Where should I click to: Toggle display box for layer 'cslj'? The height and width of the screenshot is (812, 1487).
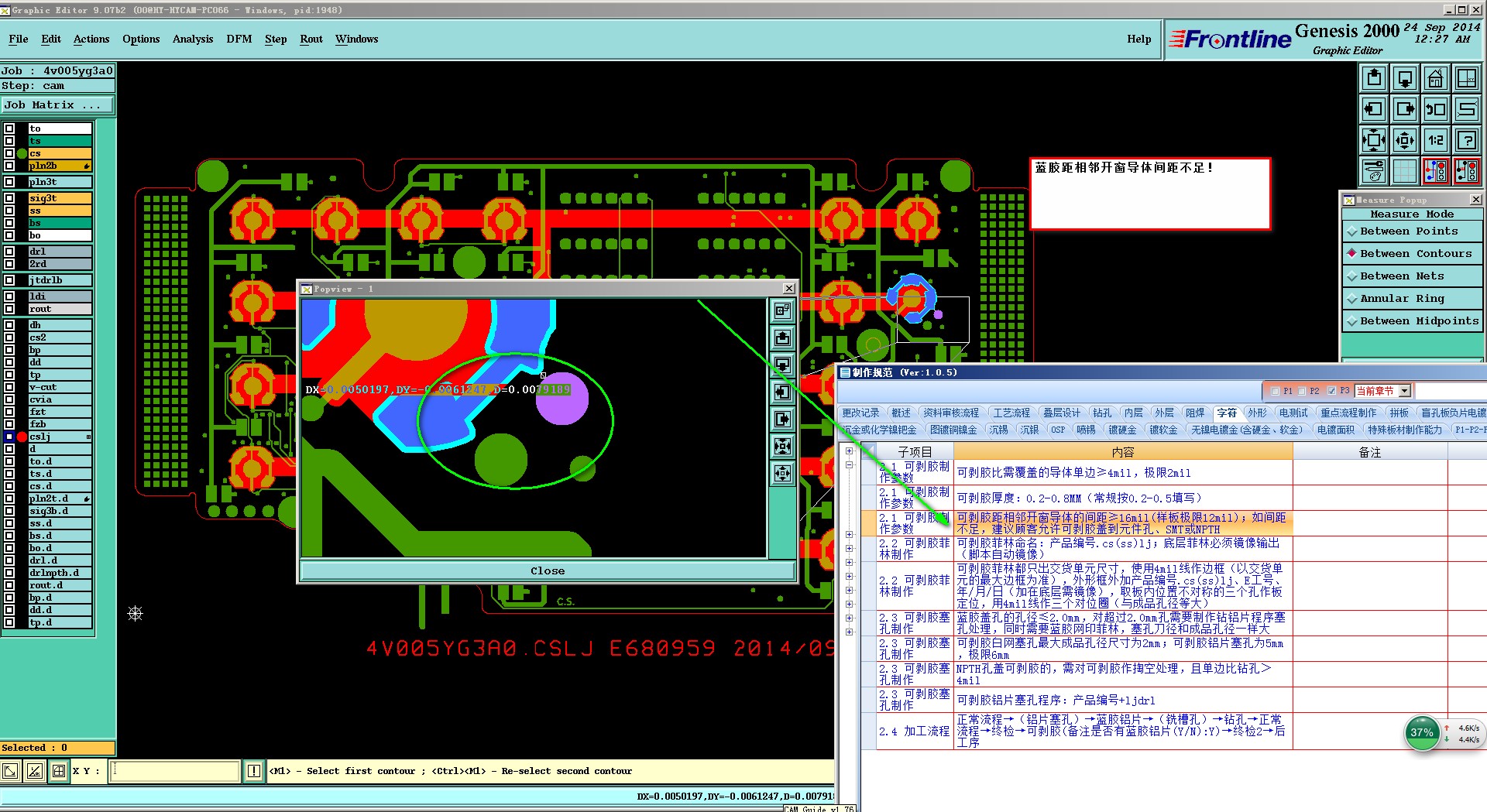pos(9,437)
